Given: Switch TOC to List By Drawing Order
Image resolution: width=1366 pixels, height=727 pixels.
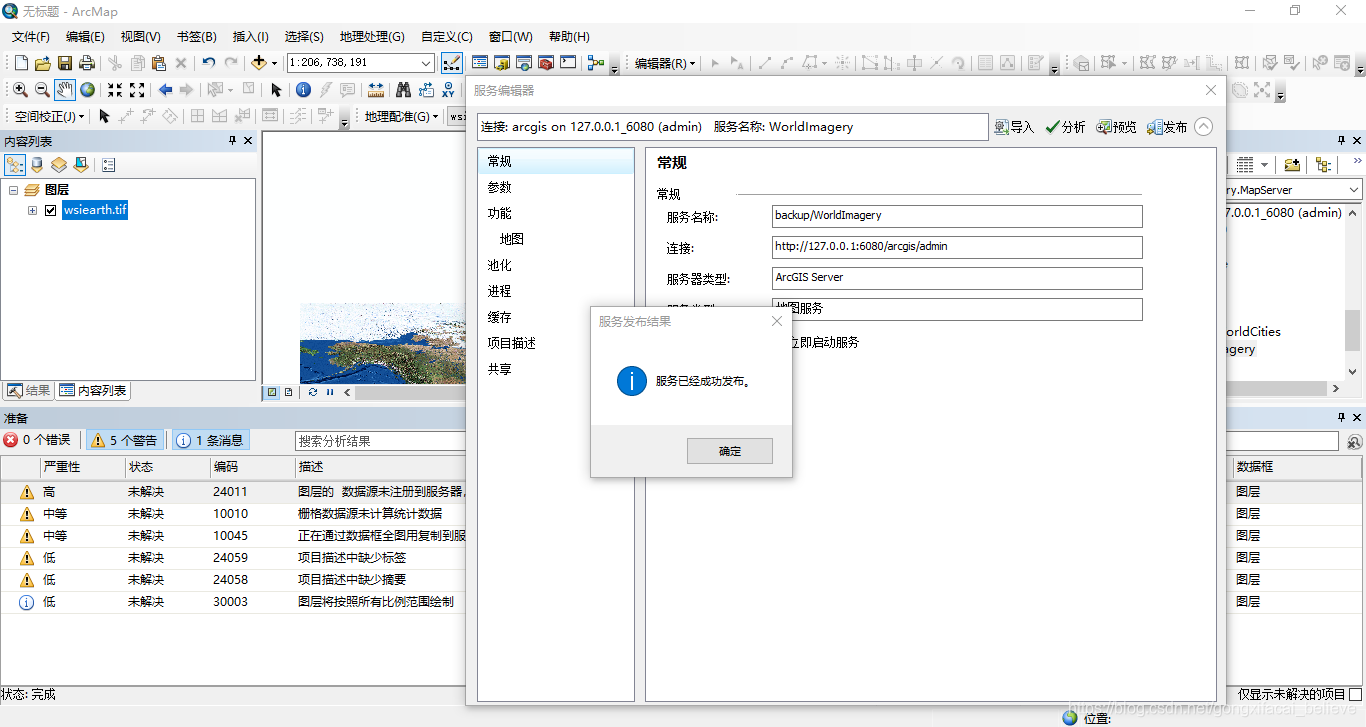Looking at the screenshot, I should click(15, 164).
